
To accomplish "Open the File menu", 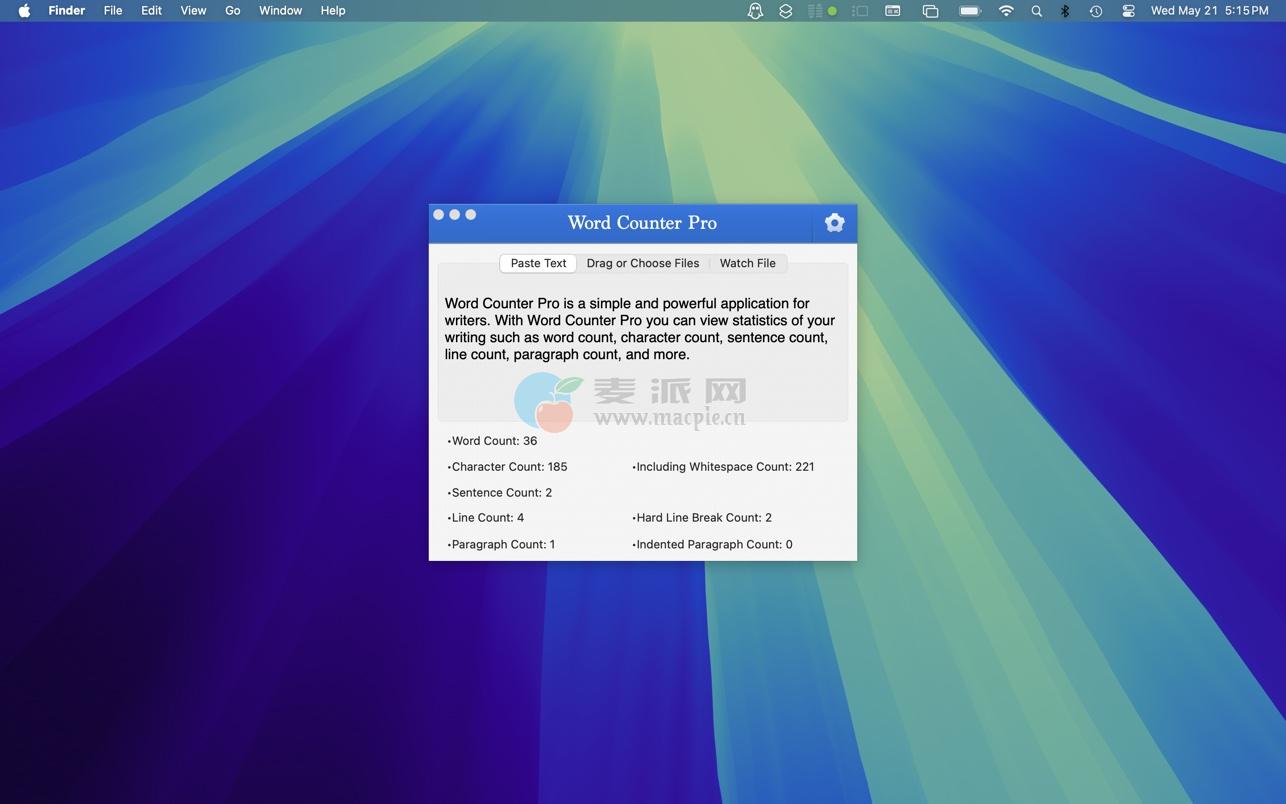I will click(x=113, y=11).
